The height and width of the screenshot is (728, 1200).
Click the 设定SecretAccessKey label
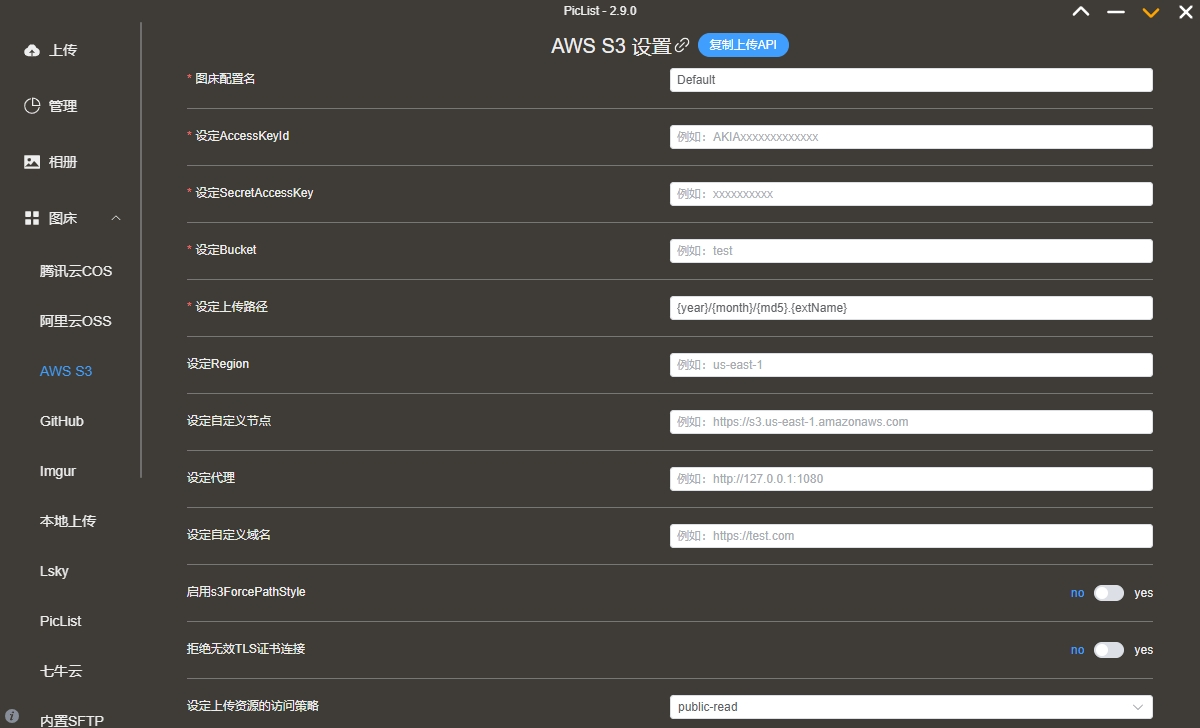click(x=254, y=192)
